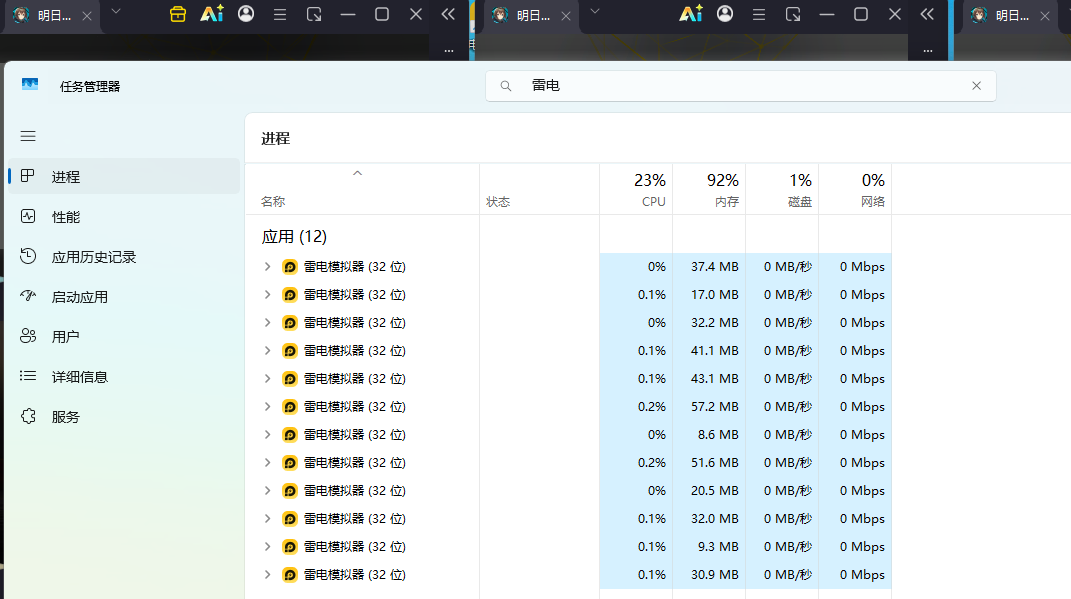Sort by the 92% 内存 column header
The height and width of the screenshot is (599, 1071).
click(709, 189)
